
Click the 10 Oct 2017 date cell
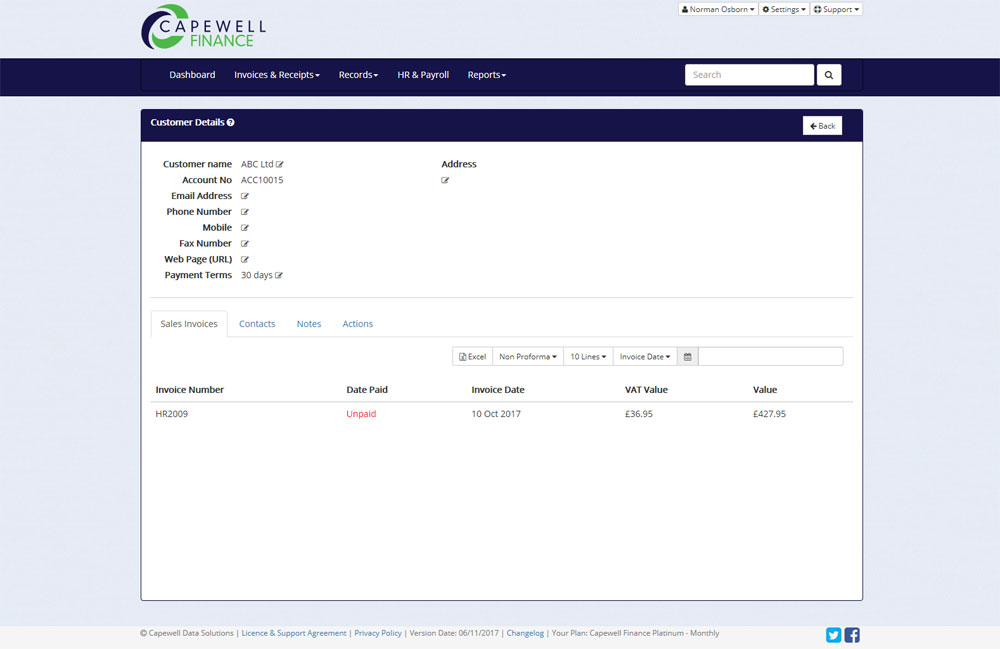[x=496, y=414]
